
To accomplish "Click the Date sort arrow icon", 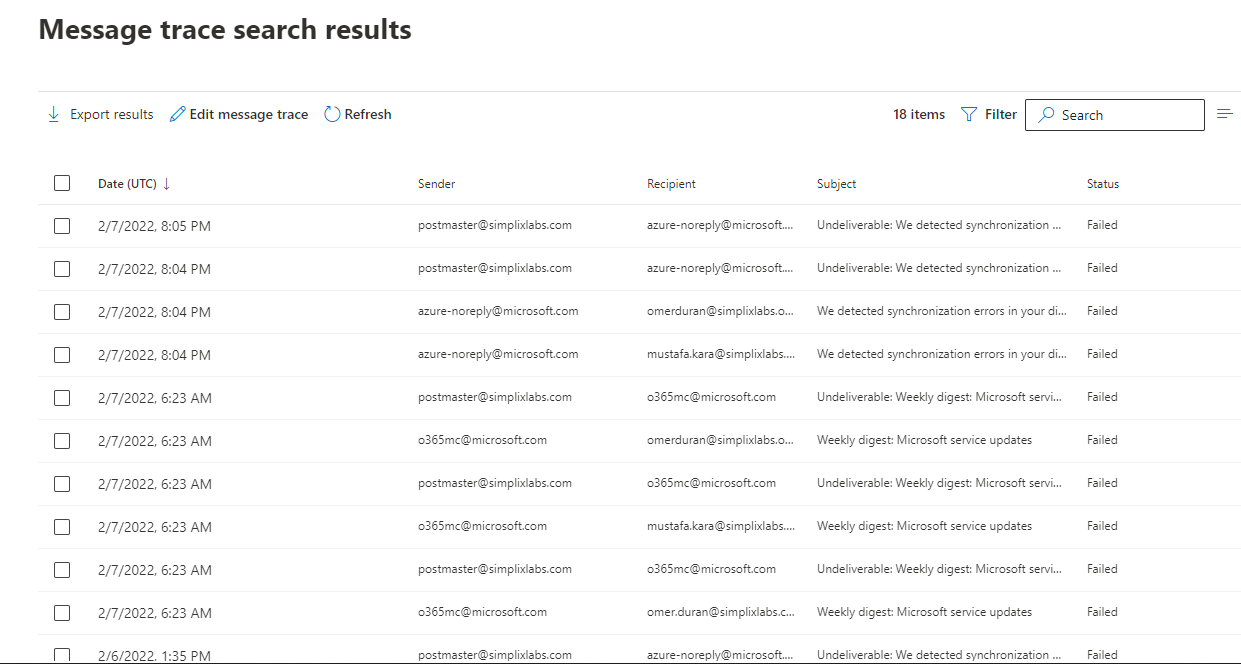I will tap(167, 184).
